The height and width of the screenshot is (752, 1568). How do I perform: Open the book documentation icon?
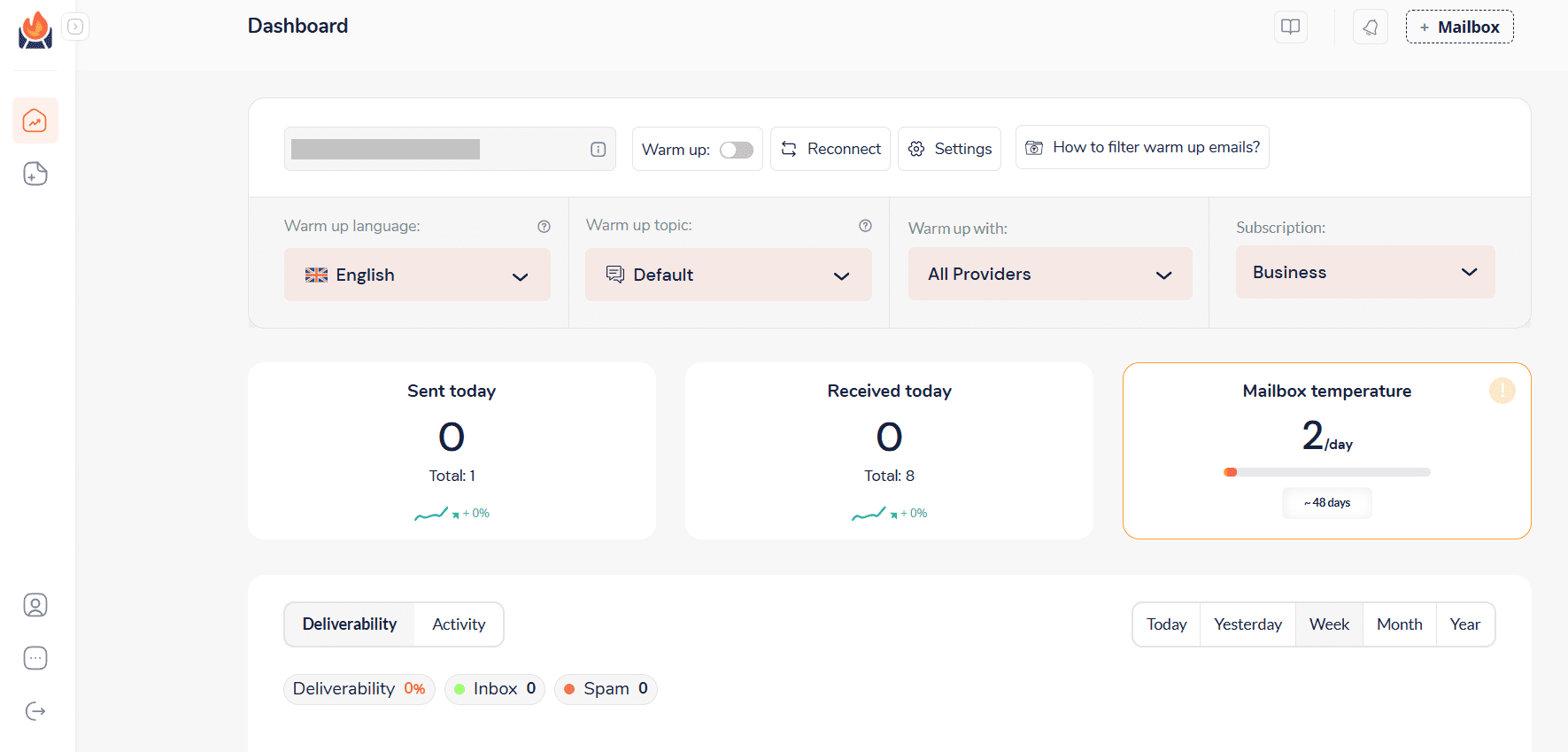point(1291,27)
